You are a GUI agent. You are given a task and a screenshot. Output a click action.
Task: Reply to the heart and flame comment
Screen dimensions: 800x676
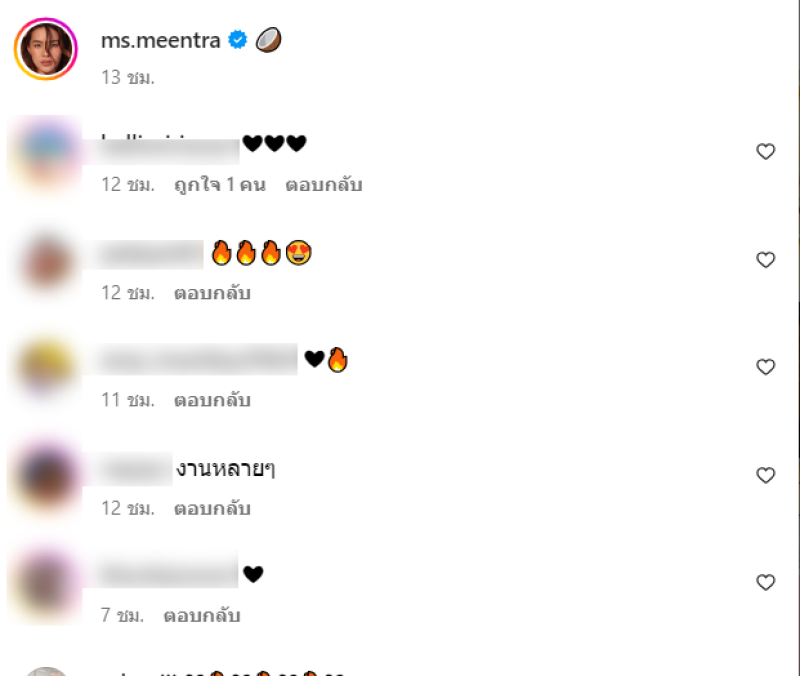point(212,400)
